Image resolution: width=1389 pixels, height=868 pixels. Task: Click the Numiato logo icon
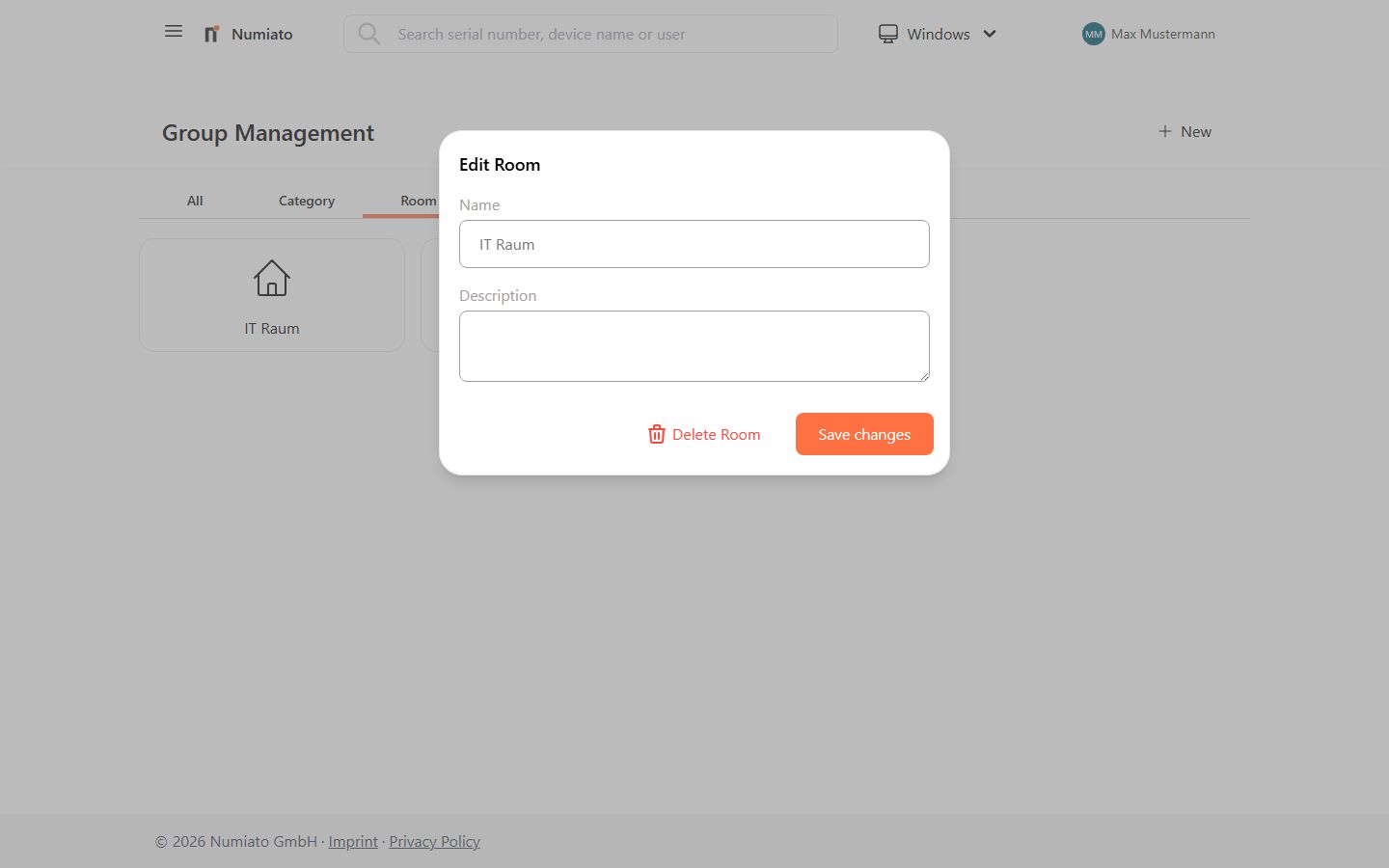click(x=211, y=35)
